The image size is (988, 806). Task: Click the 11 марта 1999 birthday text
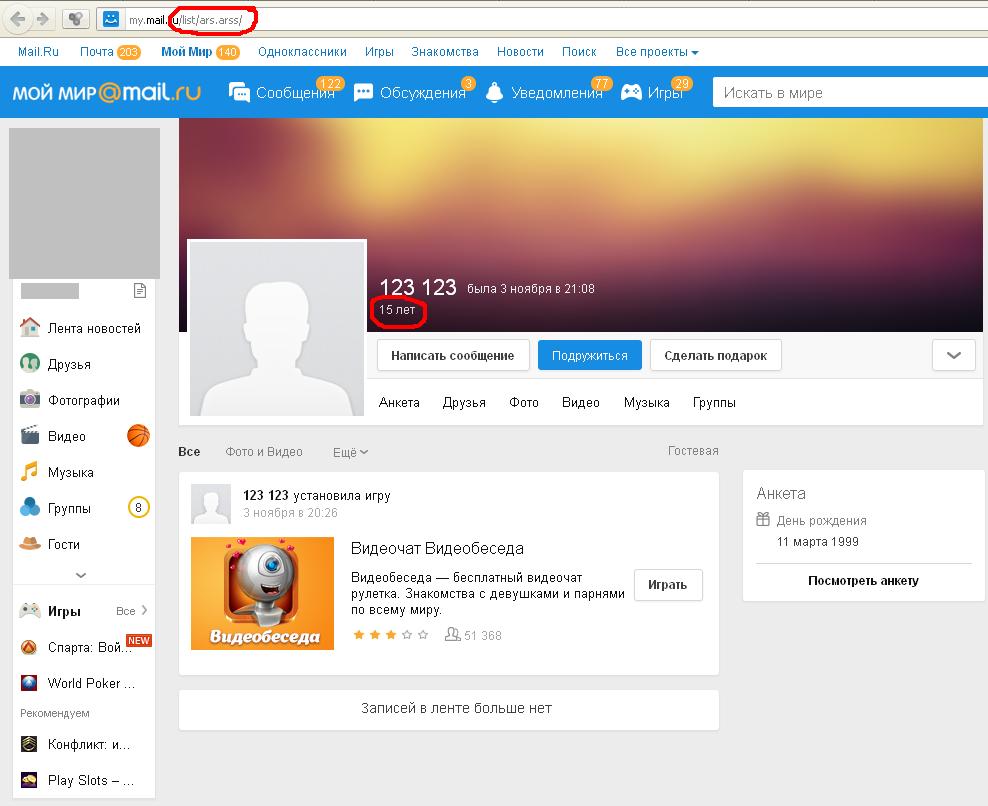pyautogui.click(x=818, y=542)
